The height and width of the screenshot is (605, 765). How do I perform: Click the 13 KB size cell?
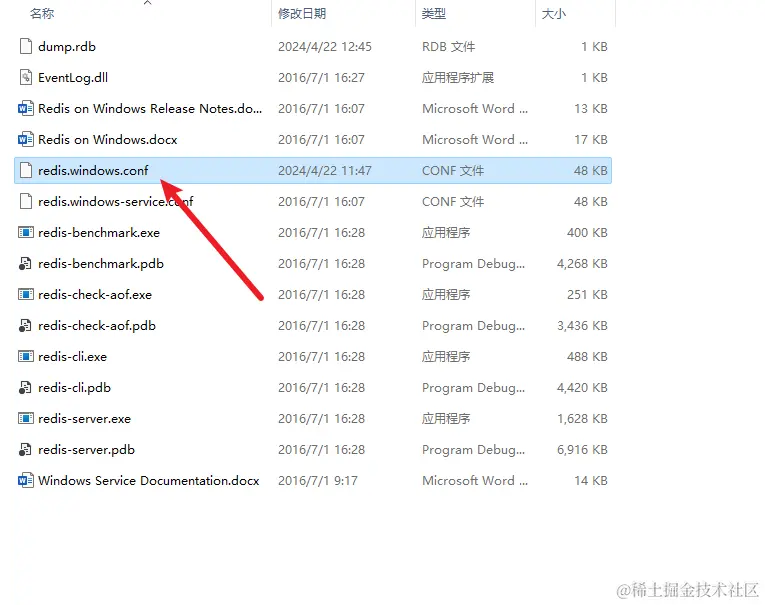[x=591, y=108]
